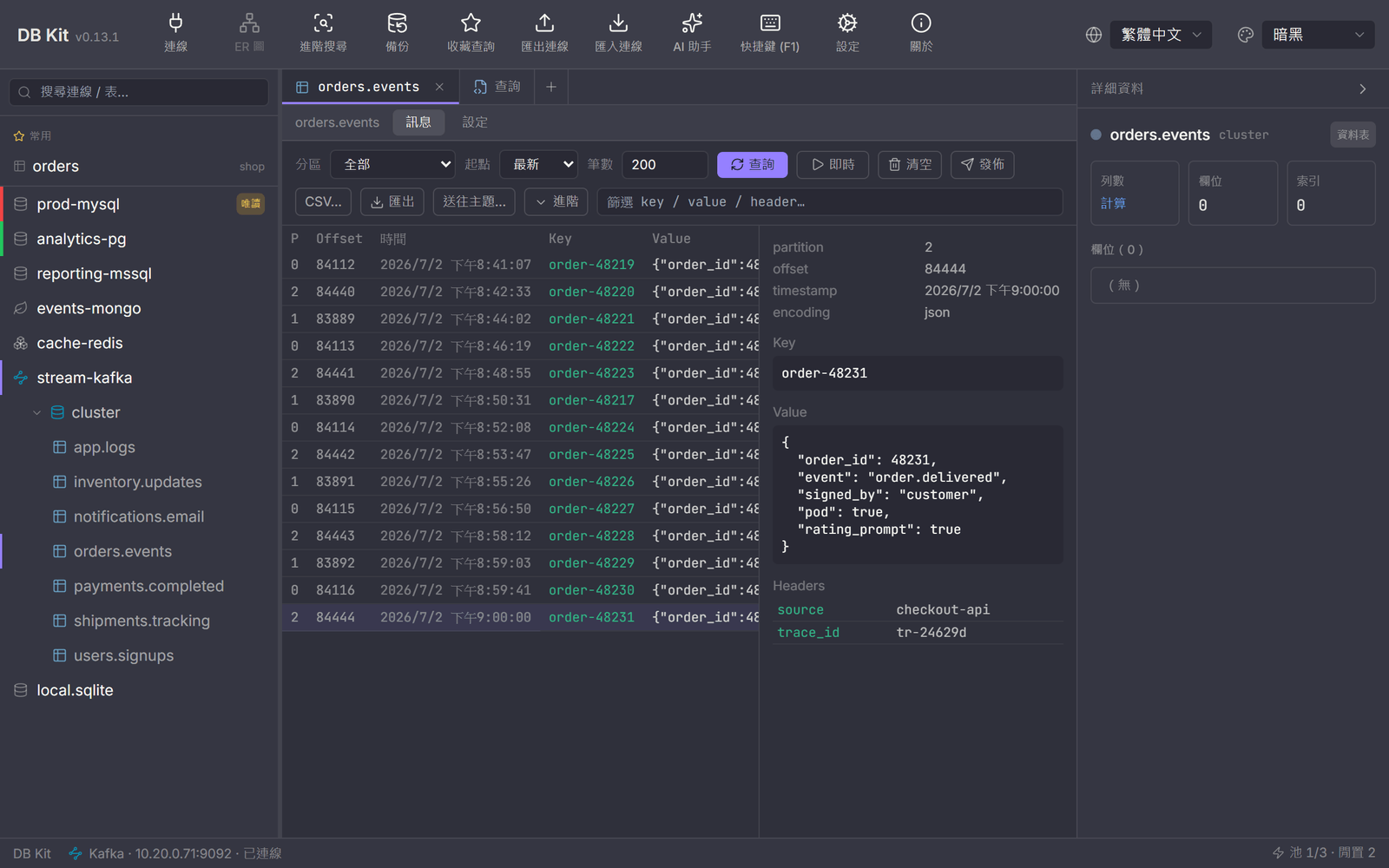This screenshot has height=868, width=1389.
Task: Click the palette theme icon
Action: 1246,35
